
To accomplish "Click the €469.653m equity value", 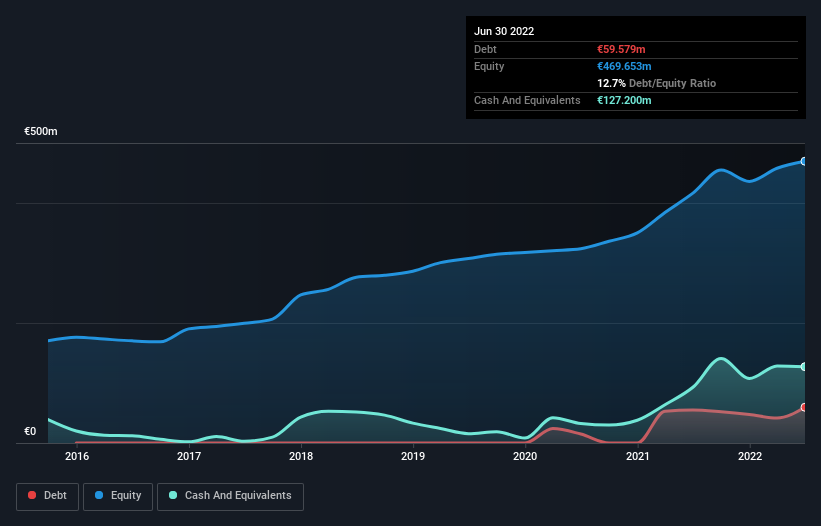I will 624,66.
